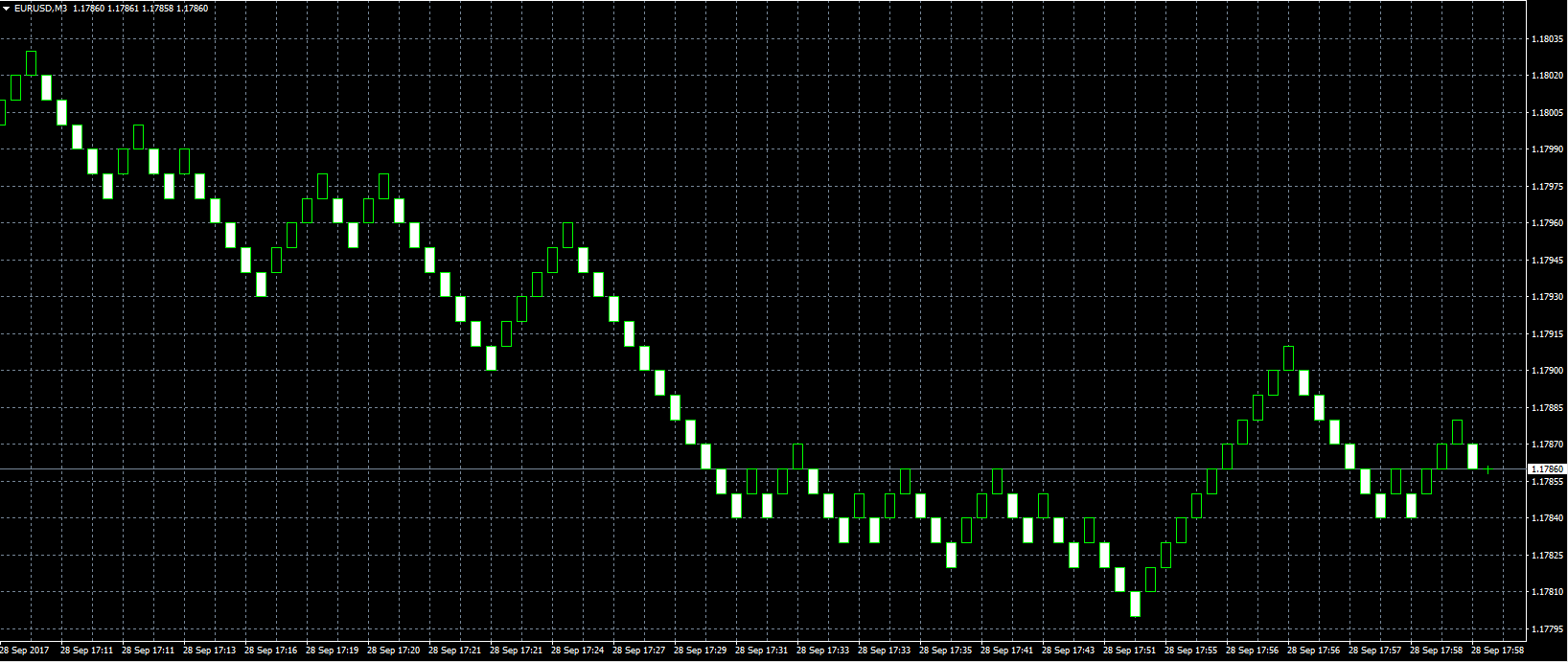The height and width of the screenshot is (662, 1568).
Task: Click the EURUSD,M3 chart title text
Action: point(40,9)
